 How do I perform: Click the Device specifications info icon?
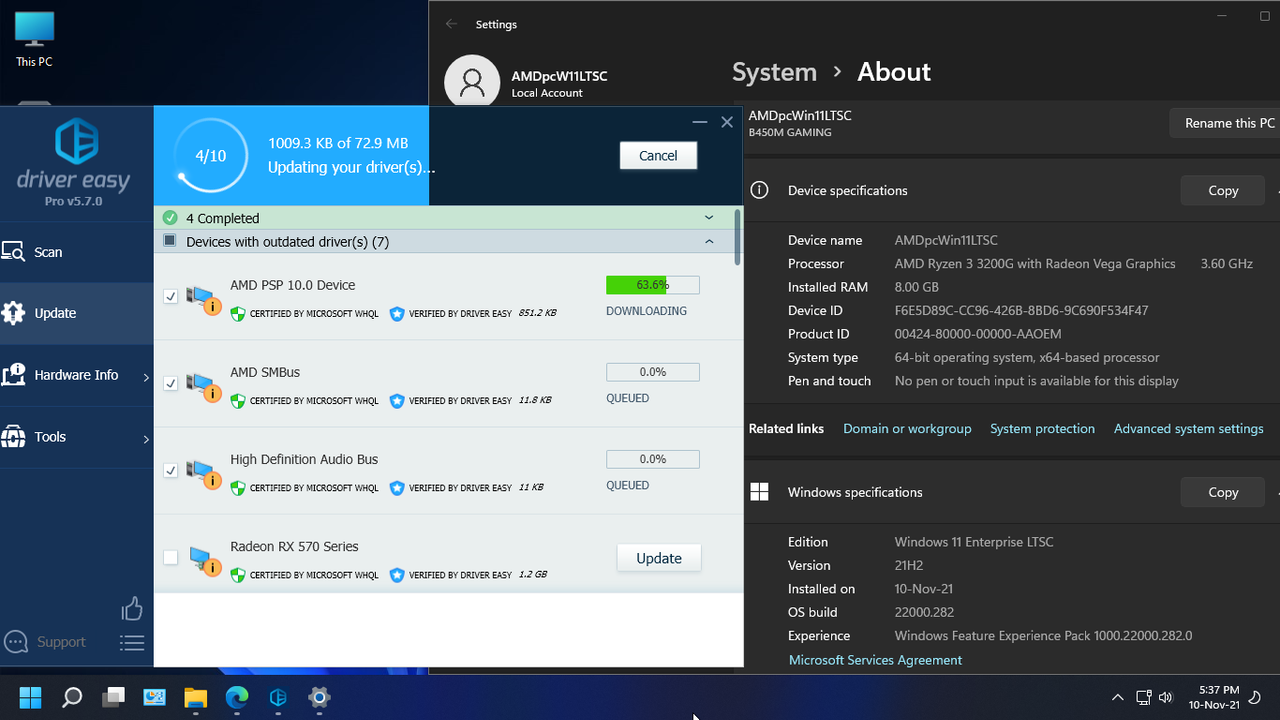(x=760, y=190)
